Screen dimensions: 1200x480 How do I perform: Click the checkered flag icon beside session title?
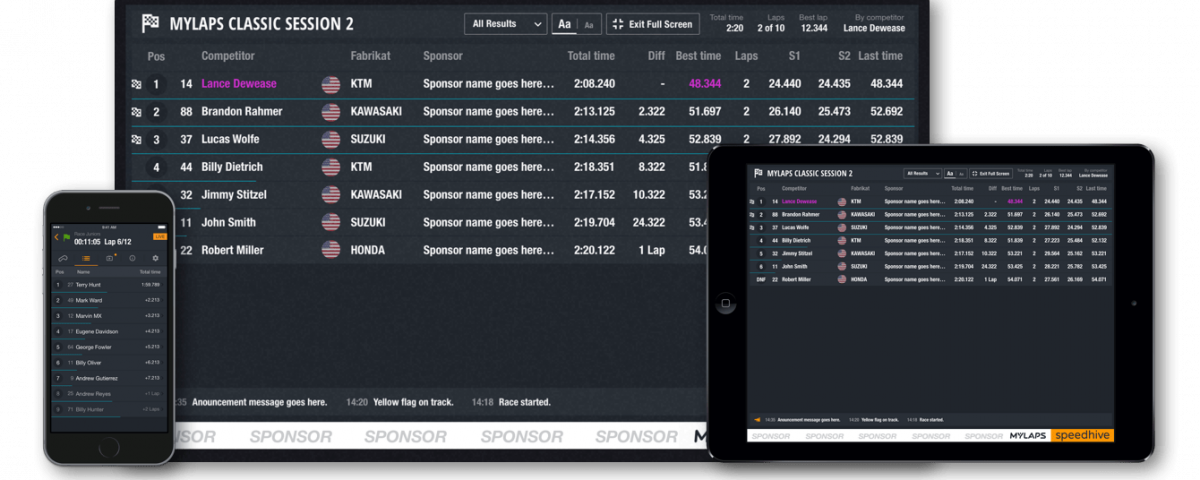pyautogui.click(x=150, y=23)
